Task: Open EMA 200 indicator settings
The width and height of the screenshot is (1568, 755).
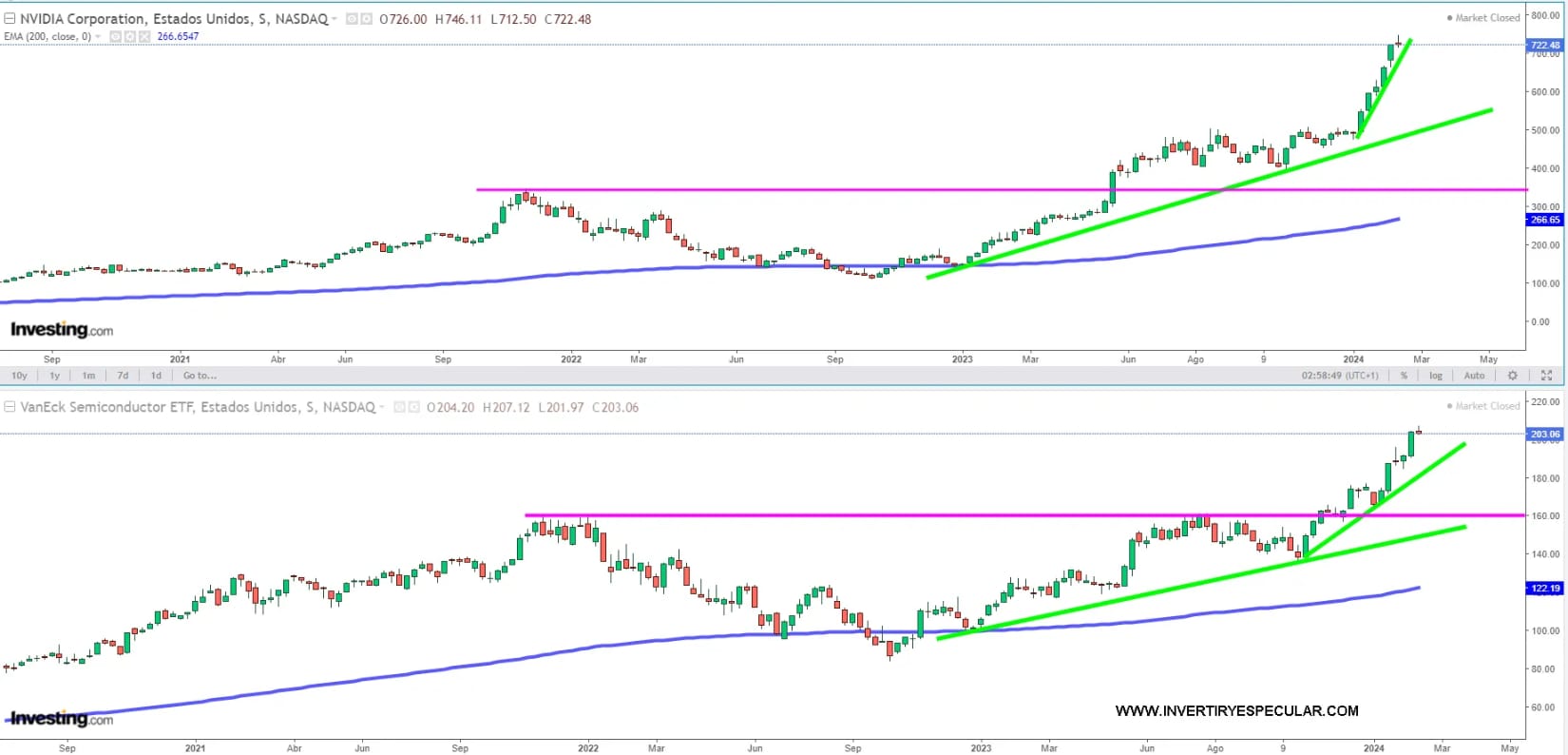Action: click(130, 36)
